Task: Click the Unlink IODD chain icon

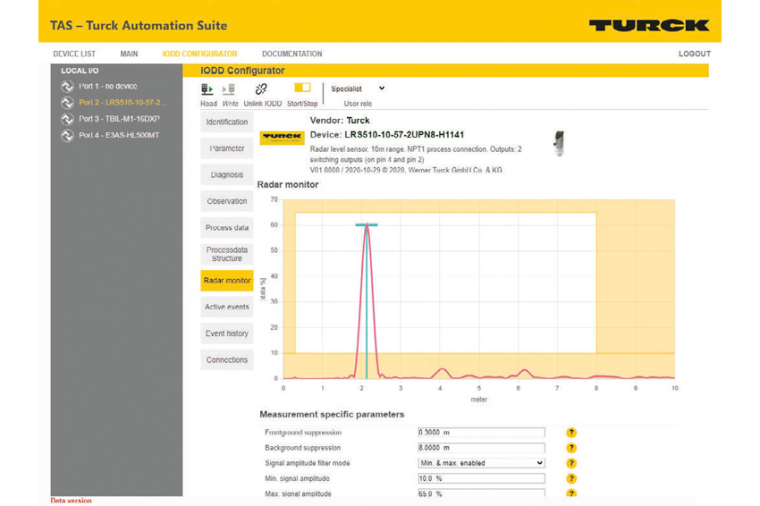Action: [x=261, y=89]
